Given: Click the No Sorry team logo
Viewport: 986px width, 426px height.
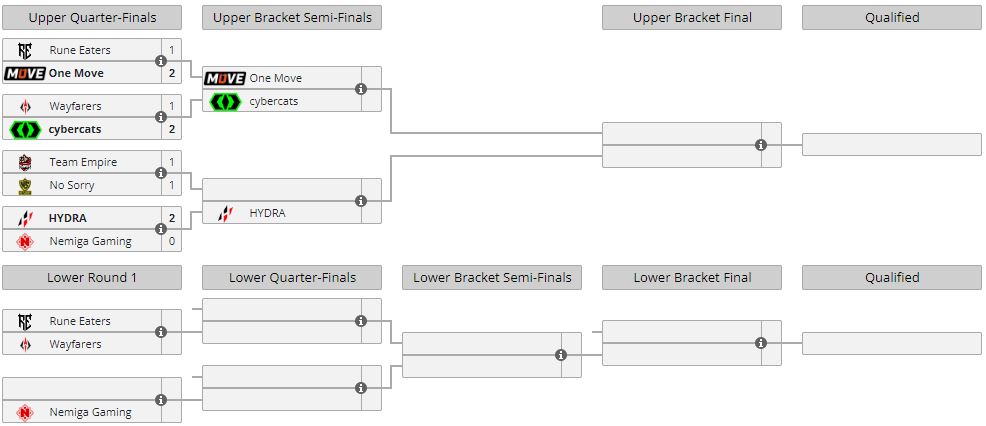Looking at the screenshot, I should click(26, 185).
